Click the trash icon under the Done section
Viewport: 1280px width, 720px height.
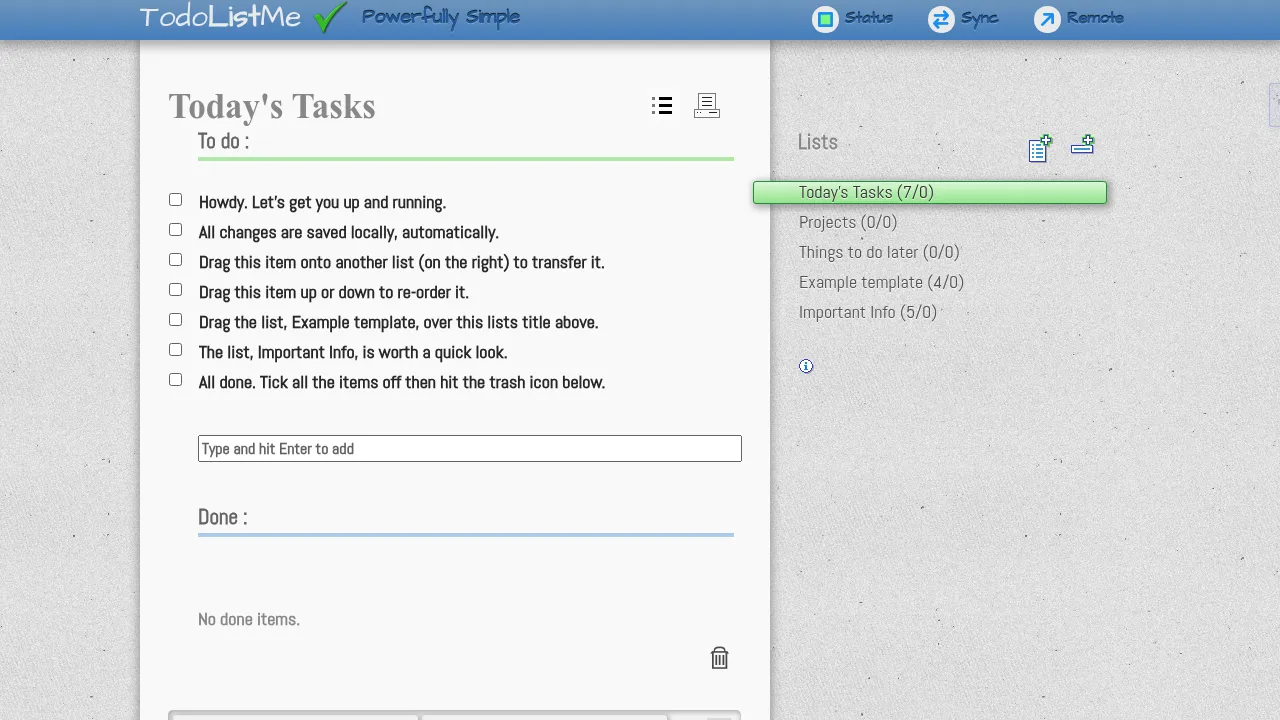[719, 658]
